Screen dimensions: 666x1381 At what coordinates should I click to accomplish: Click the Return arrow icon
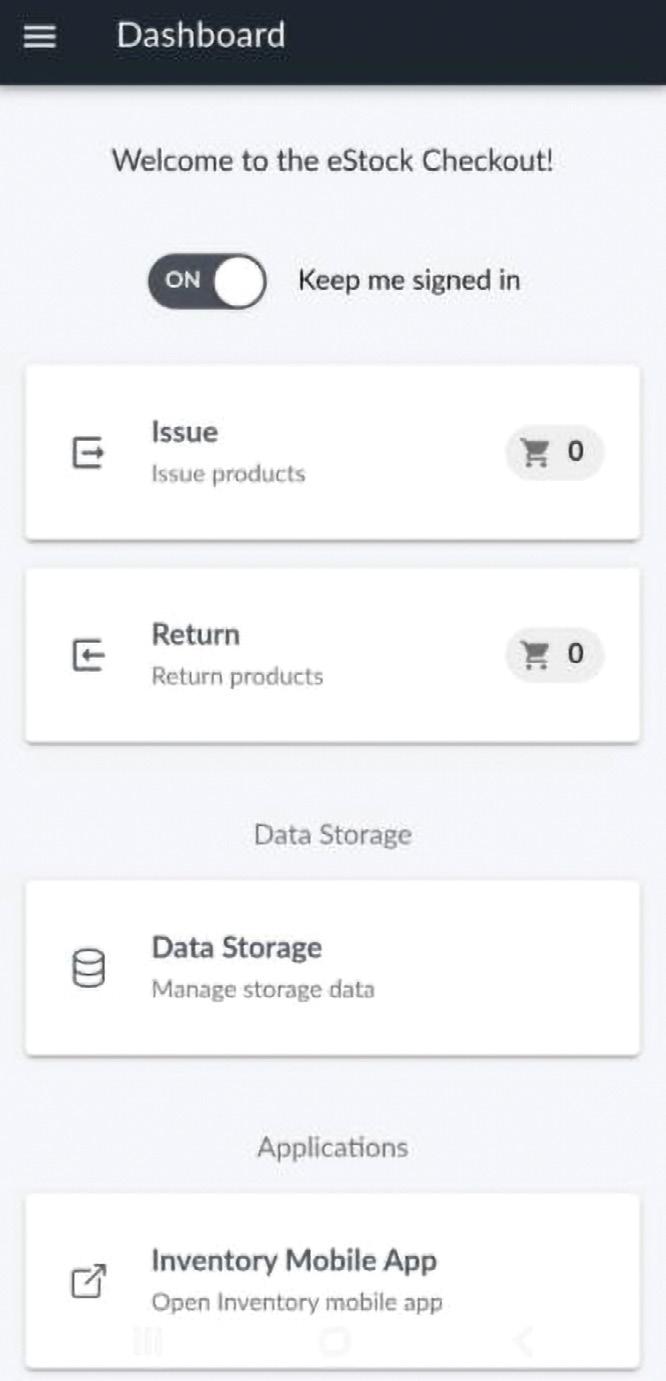click(x=88, y=656)
